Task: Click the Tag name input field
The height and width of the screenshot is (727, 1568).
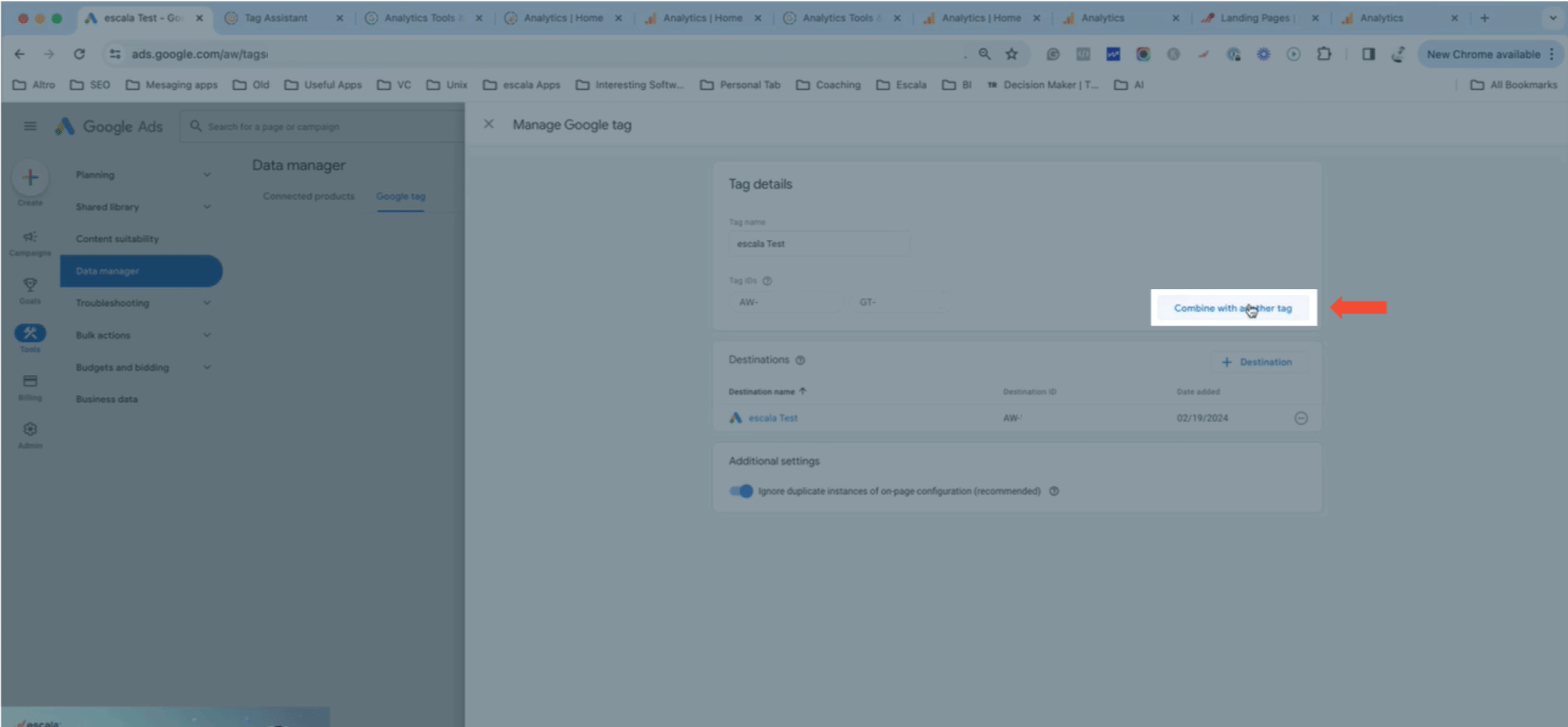Action: click(819, 244)
